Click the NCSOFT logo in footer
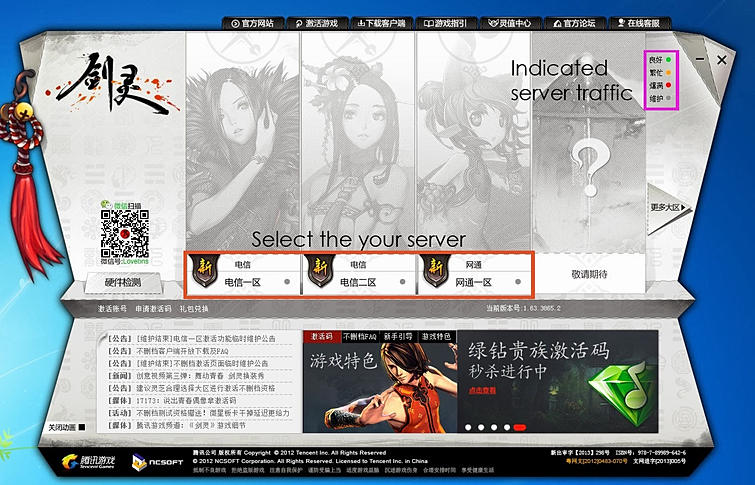The height and width of the screenshot is (485, 755). (x=158, y=462)
